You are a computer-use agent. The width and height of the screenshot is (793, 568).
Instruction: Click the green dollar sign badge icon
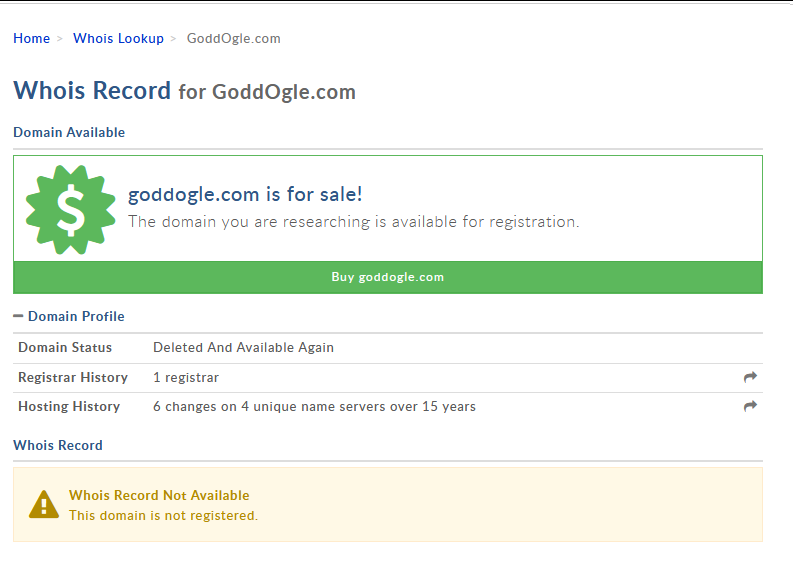pyautogui.click(x=71, y=209)
